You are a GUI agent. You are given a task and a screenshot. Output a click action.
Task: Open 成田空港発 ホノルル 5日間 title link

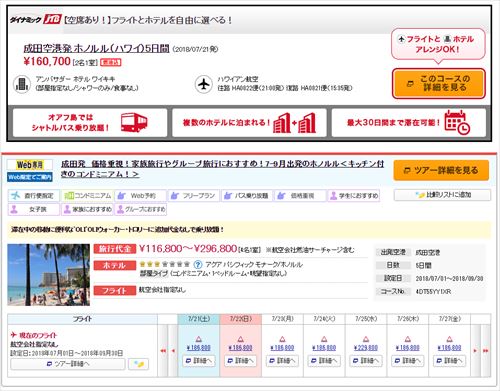coord(96,49)
